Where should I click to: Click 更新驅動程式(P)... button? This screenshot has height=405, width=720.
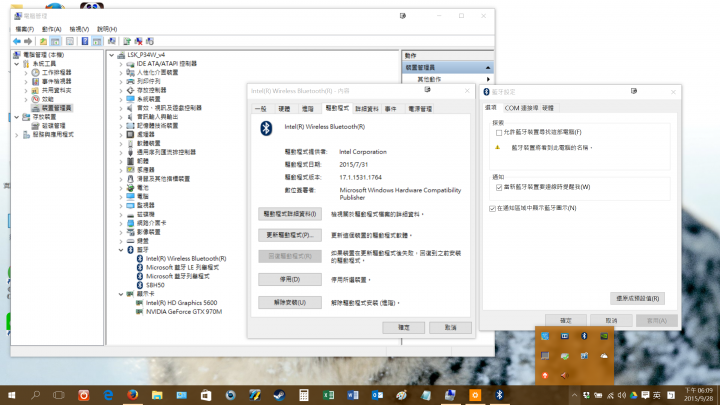pos(290,235)
